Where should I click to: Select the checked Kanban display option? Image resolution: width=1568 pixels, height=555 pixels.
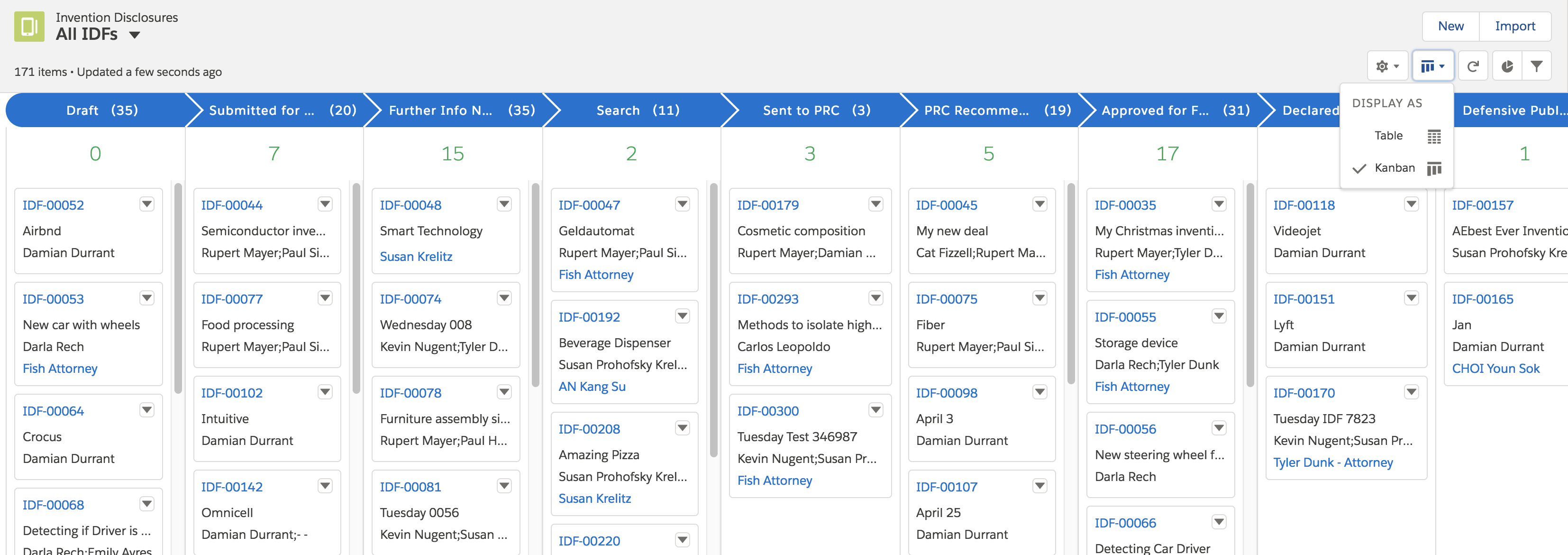point(1394,168)
